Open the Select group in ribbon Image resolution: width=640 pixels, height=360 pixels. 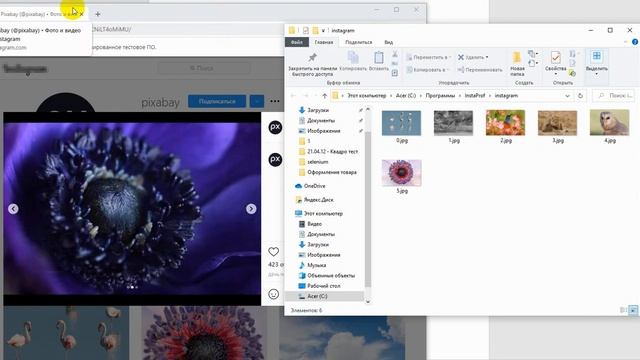coord(597,62)
